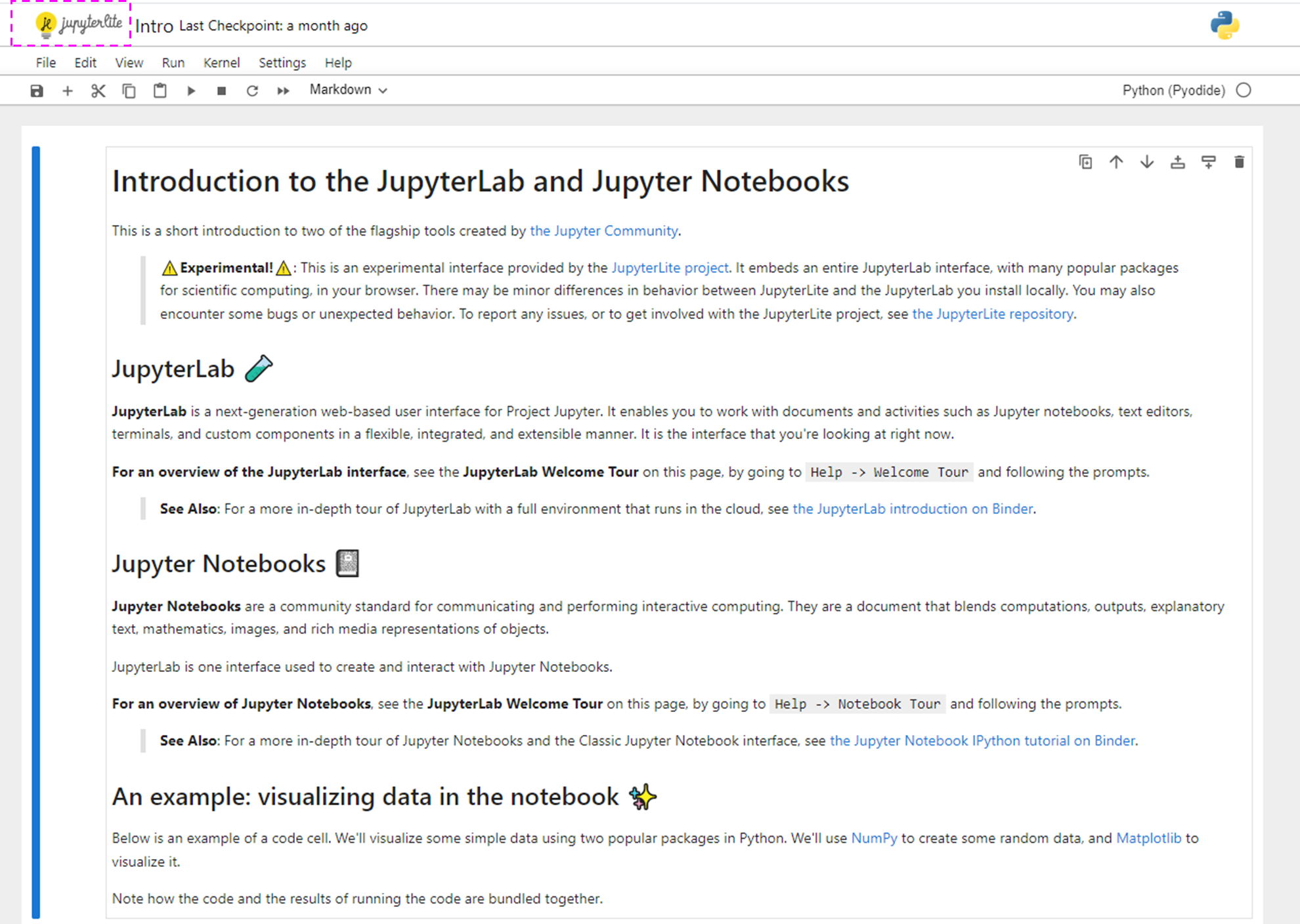Duplicate this cell using cell toolbar icon
This screenshot has height=924, width=1300.
click(1085, 162)
